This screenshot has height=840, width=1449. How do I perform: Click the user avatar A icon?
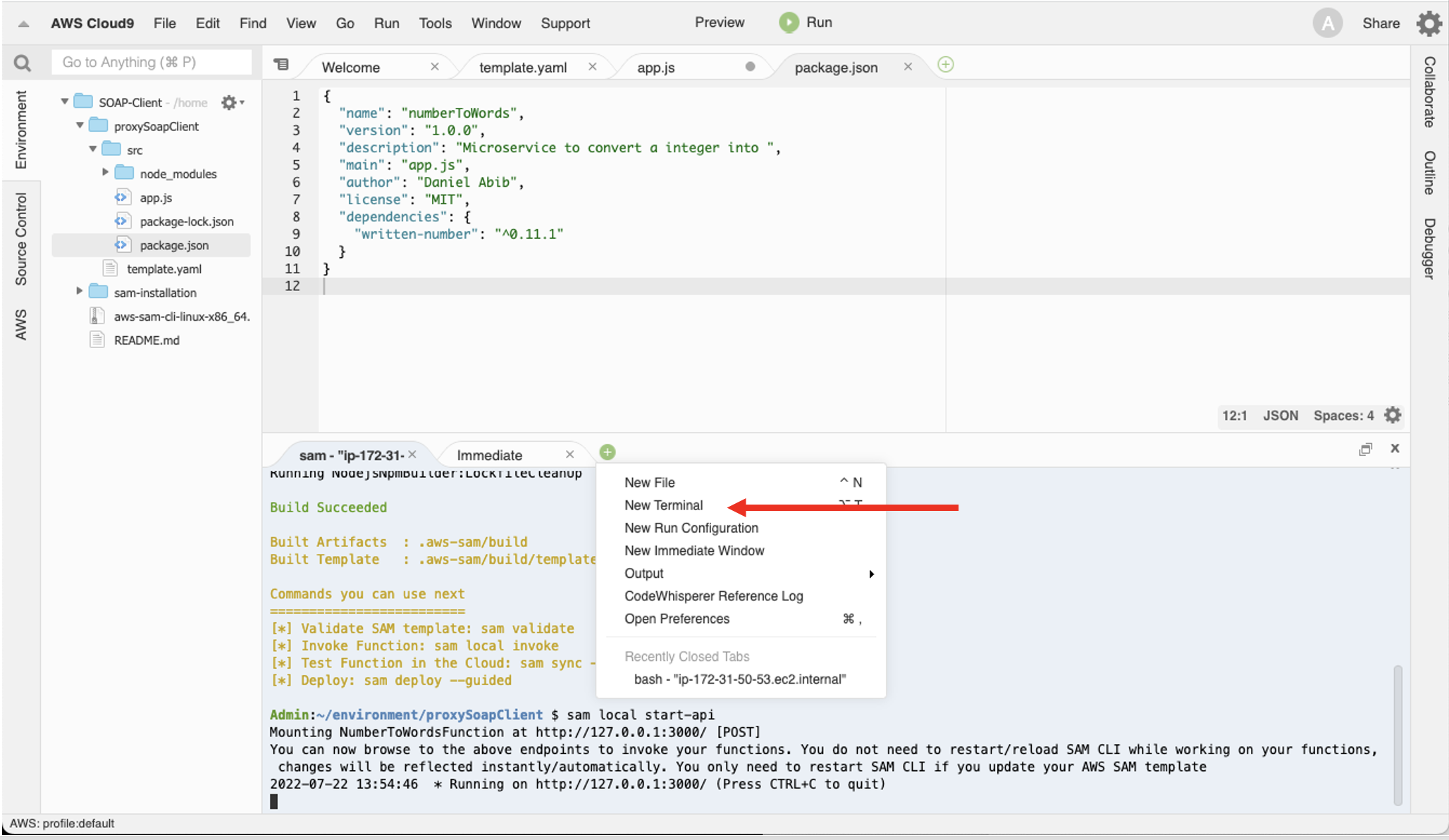coord(1327,23)
